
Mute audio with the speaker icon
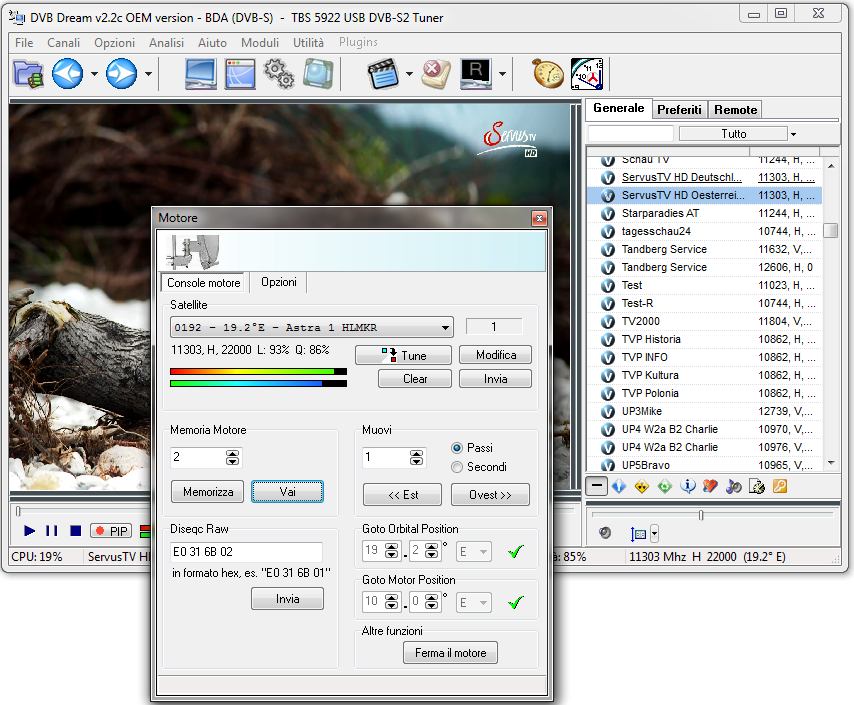pyautogui.click(x=605, y=533)
